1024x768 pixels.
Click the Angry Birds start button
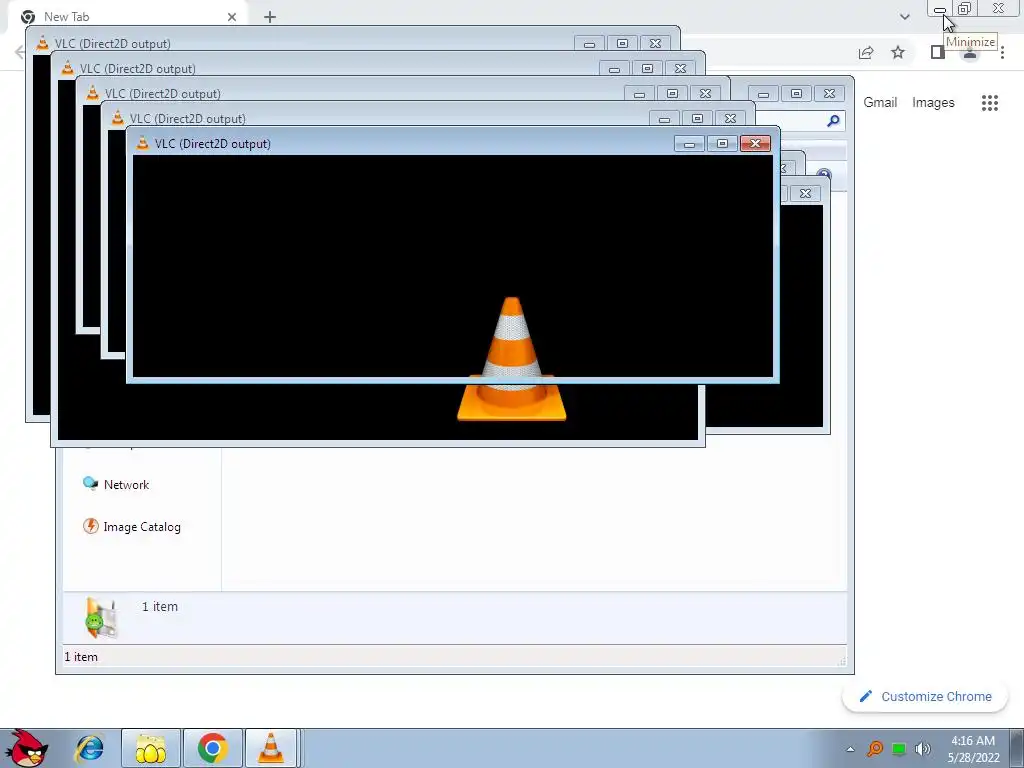tap(26, 747)
